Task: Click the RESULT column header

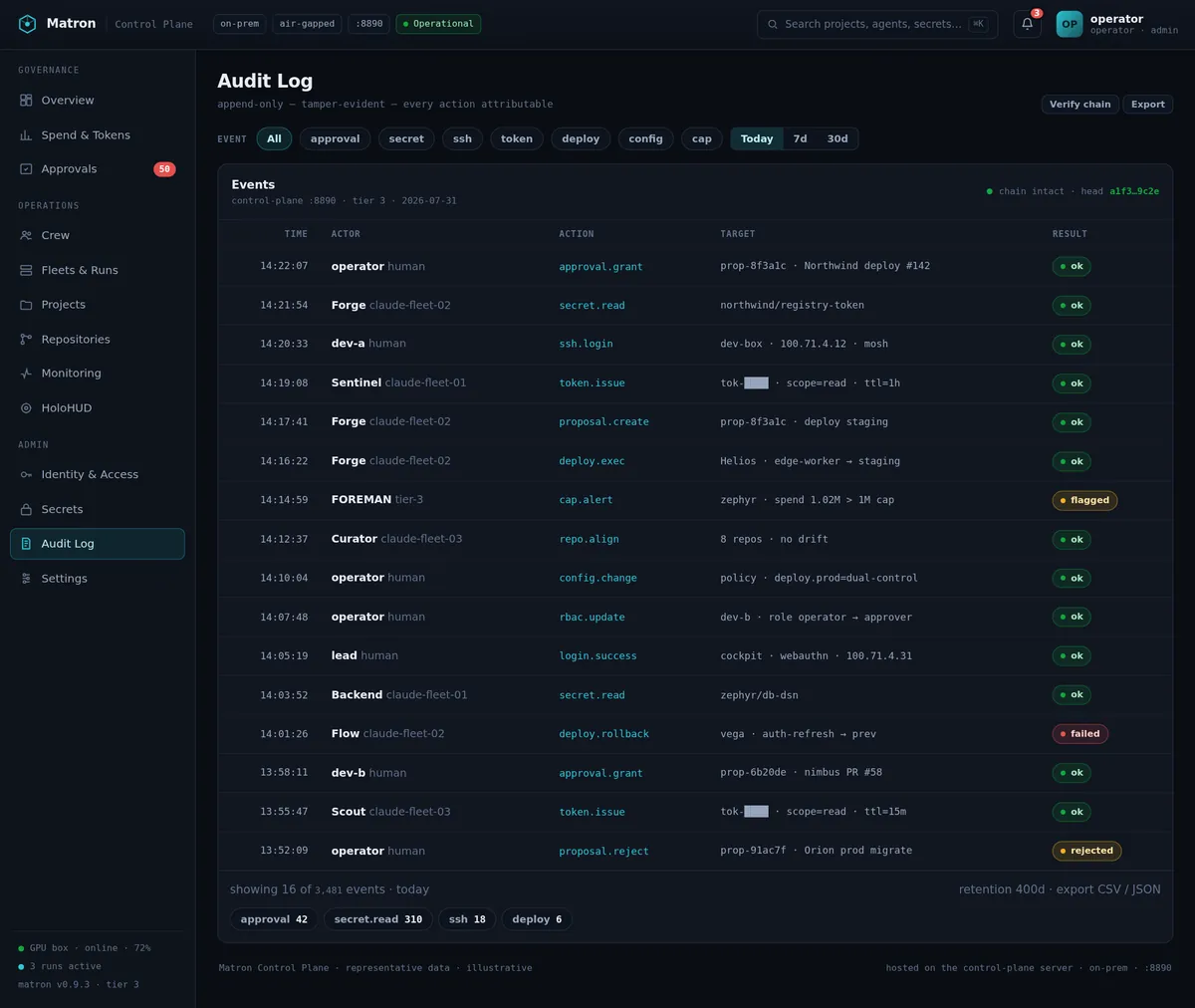Action: click(x=1070, y=234)
